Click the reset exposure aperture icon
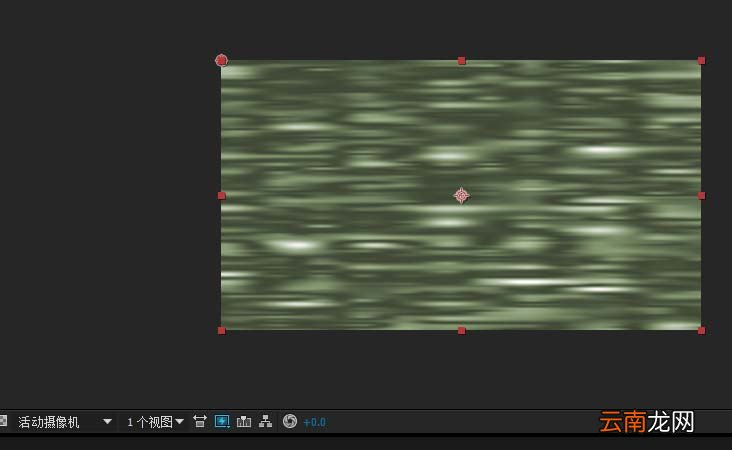The image size is (732, 450). (290, 421)
